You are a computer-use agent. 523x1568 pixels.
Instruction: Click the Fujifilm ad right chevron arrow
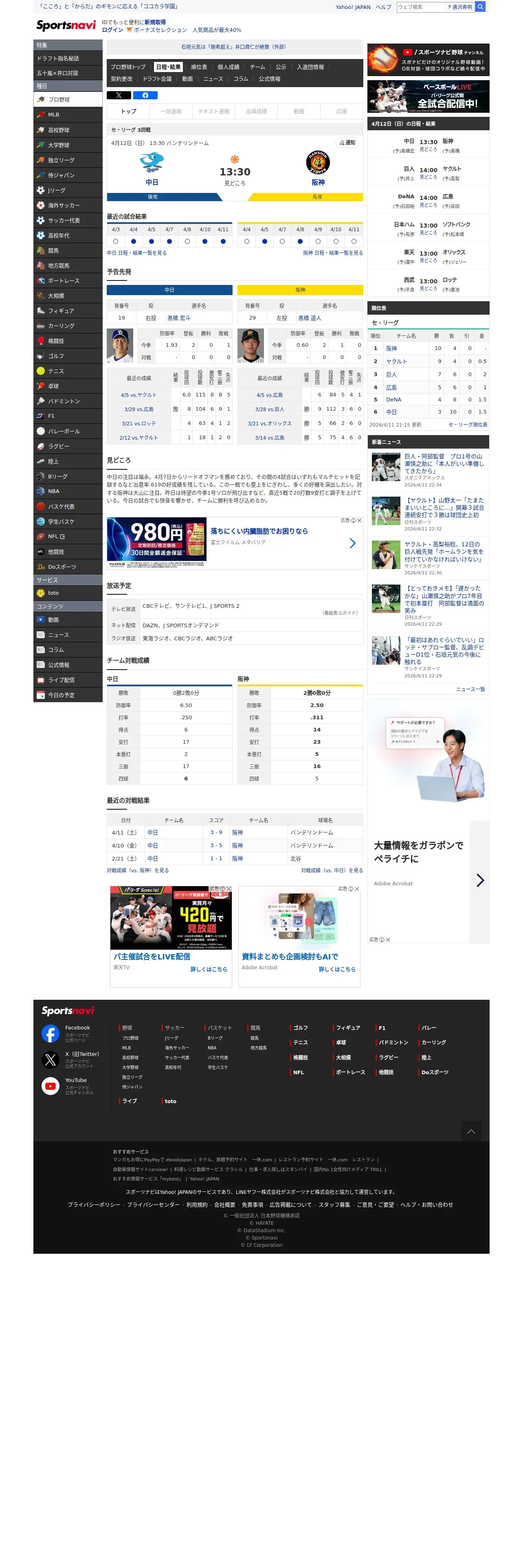point(352,543)
